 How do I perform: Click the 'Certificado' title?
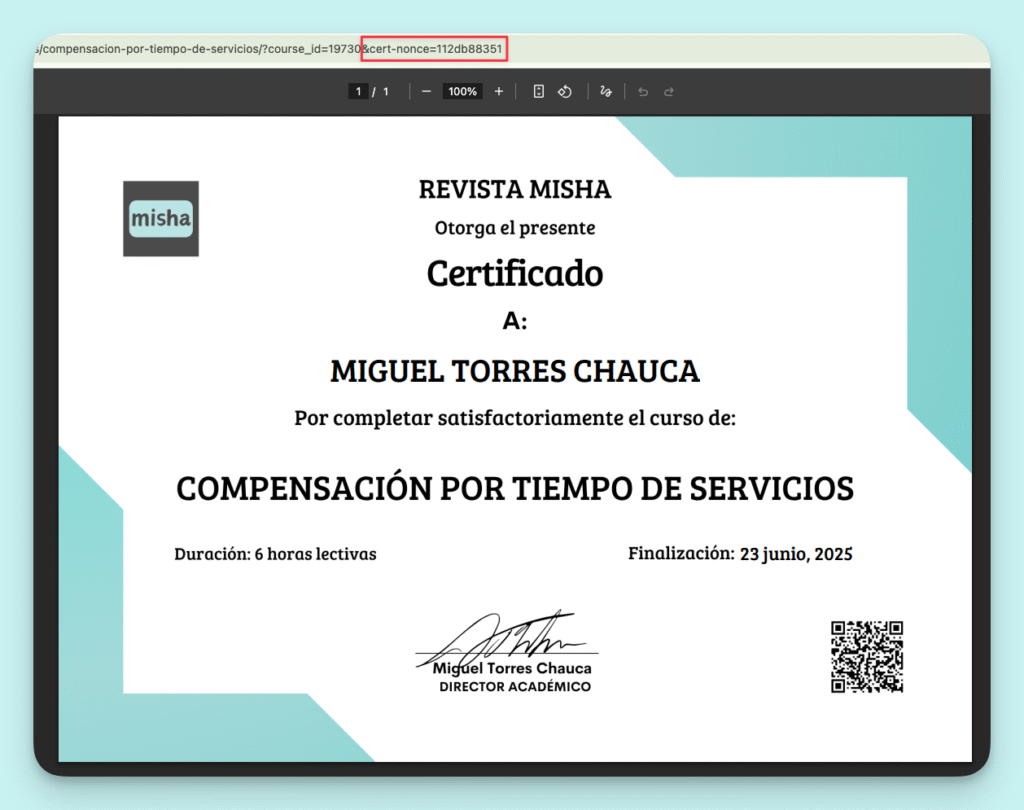(x=515, y=273)
